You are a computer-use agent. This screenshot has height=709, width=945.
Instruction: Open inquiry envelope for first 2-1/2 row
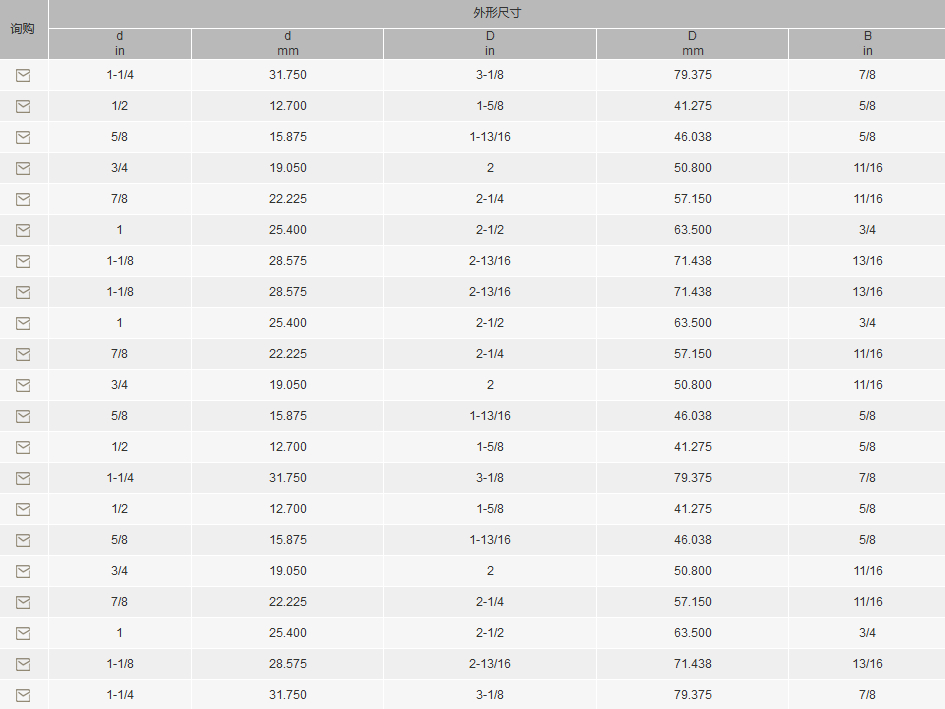(23, 230)
